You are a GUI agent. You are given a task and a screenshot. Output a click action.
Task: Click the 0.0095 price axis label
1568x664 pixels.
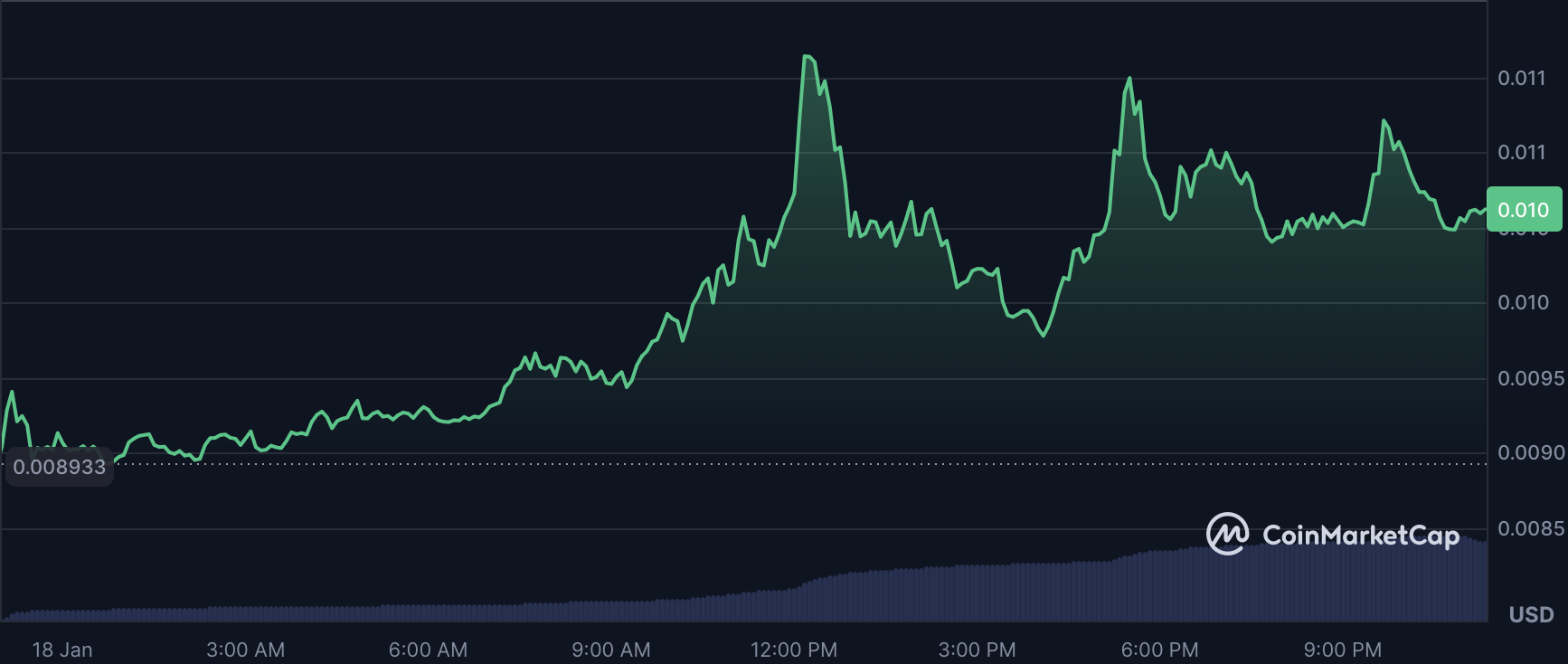click(x=1530, y=378)
